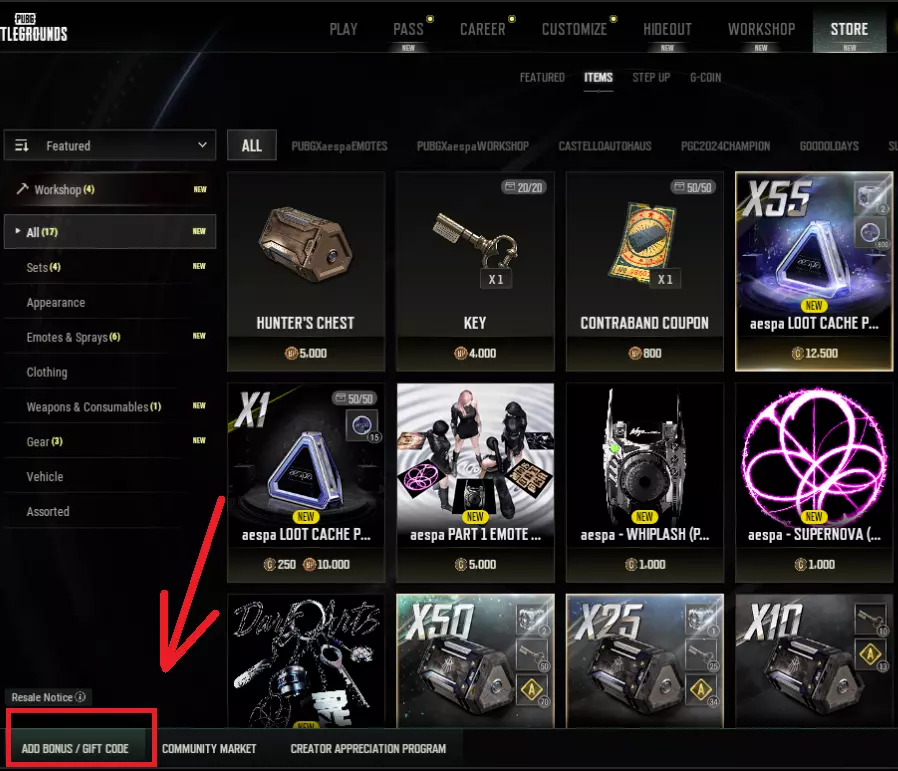This screenshot has height=771, width=898.
Task: Select the Workshop hammer icon category
Action: pos(22,188)
